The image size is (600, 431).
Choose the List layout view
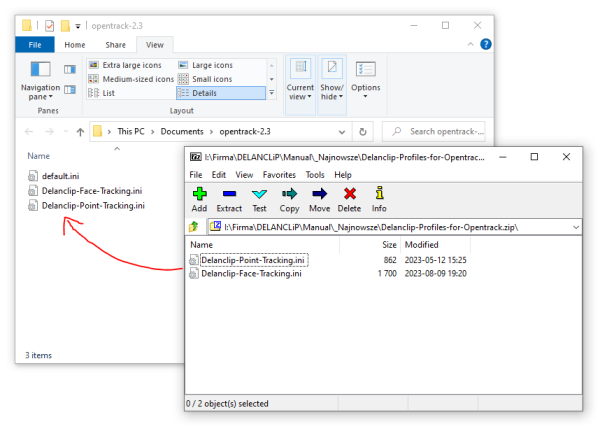click(x=108, y=93)
